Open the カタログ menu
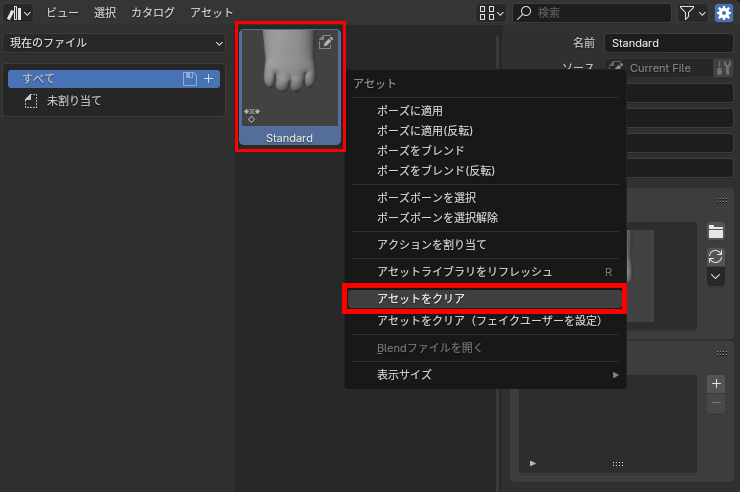The width and height of the screenshot is (740, 492). click(152, 13)
